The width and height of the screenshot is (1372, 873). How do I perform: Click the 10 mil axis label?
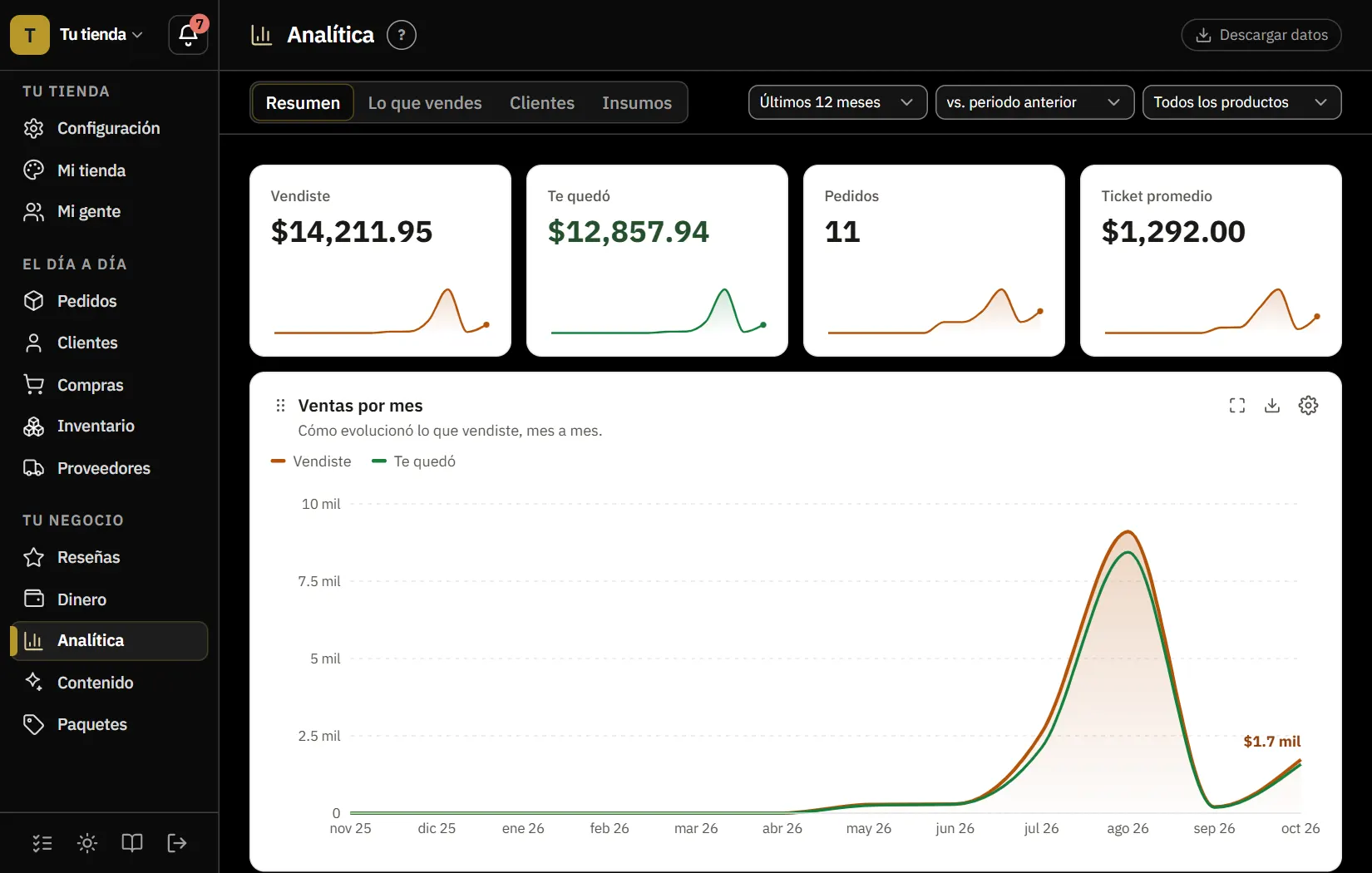tap(321, 504)
